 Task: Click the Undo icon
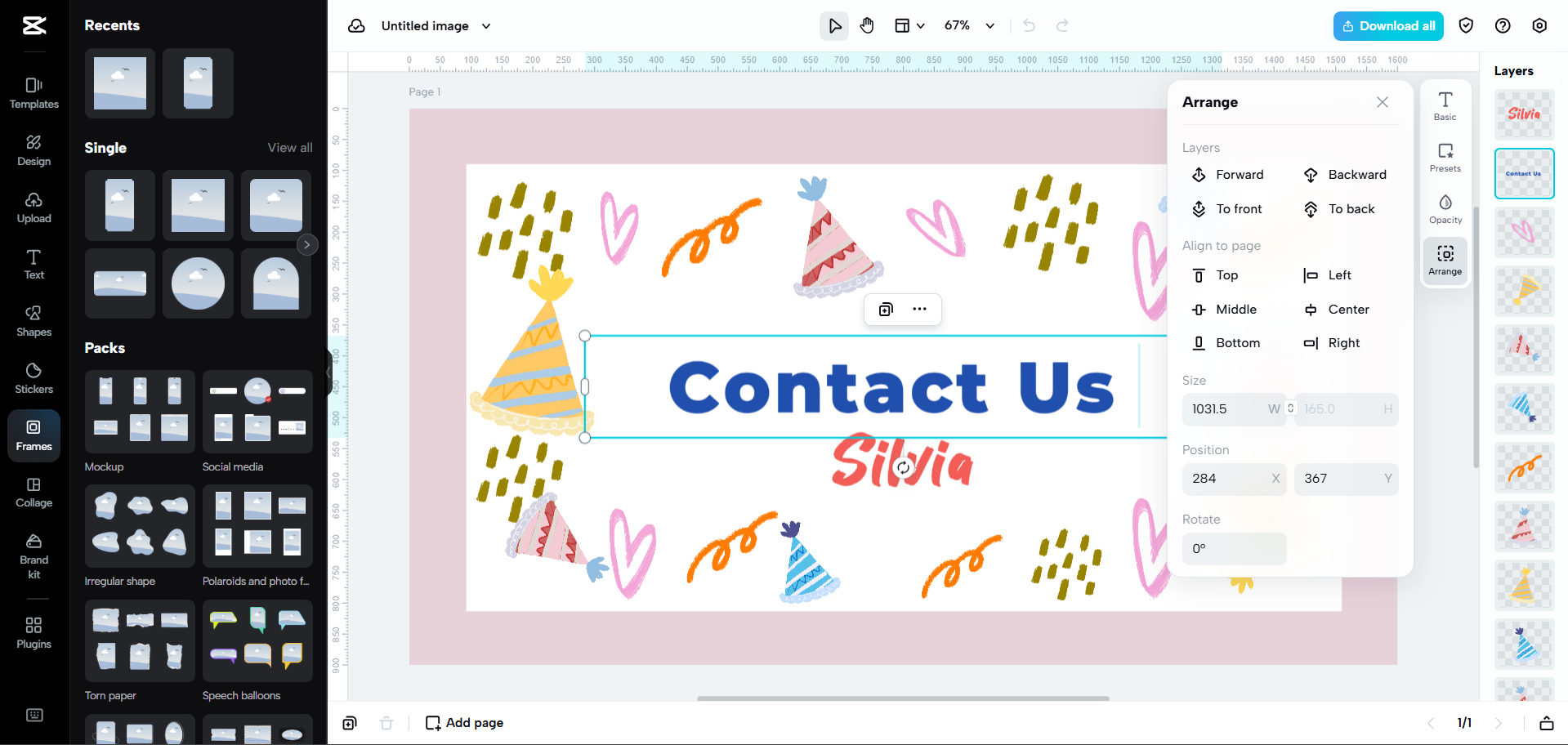1028,25
